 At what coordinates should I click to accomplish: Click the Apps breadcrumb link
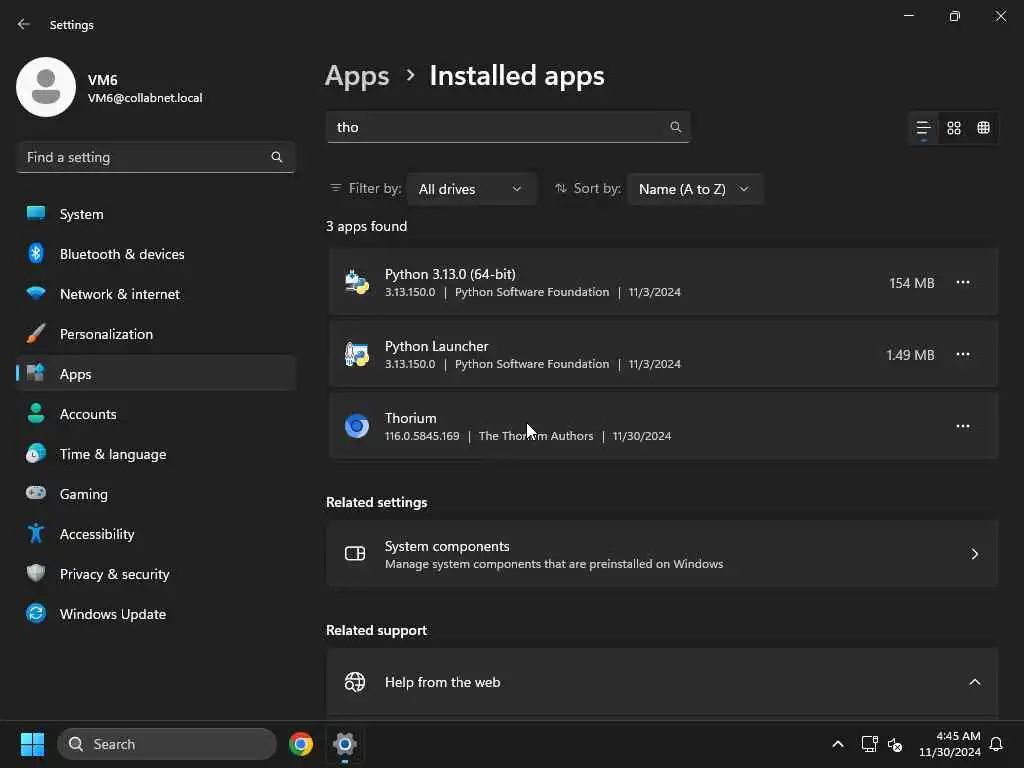357,76
